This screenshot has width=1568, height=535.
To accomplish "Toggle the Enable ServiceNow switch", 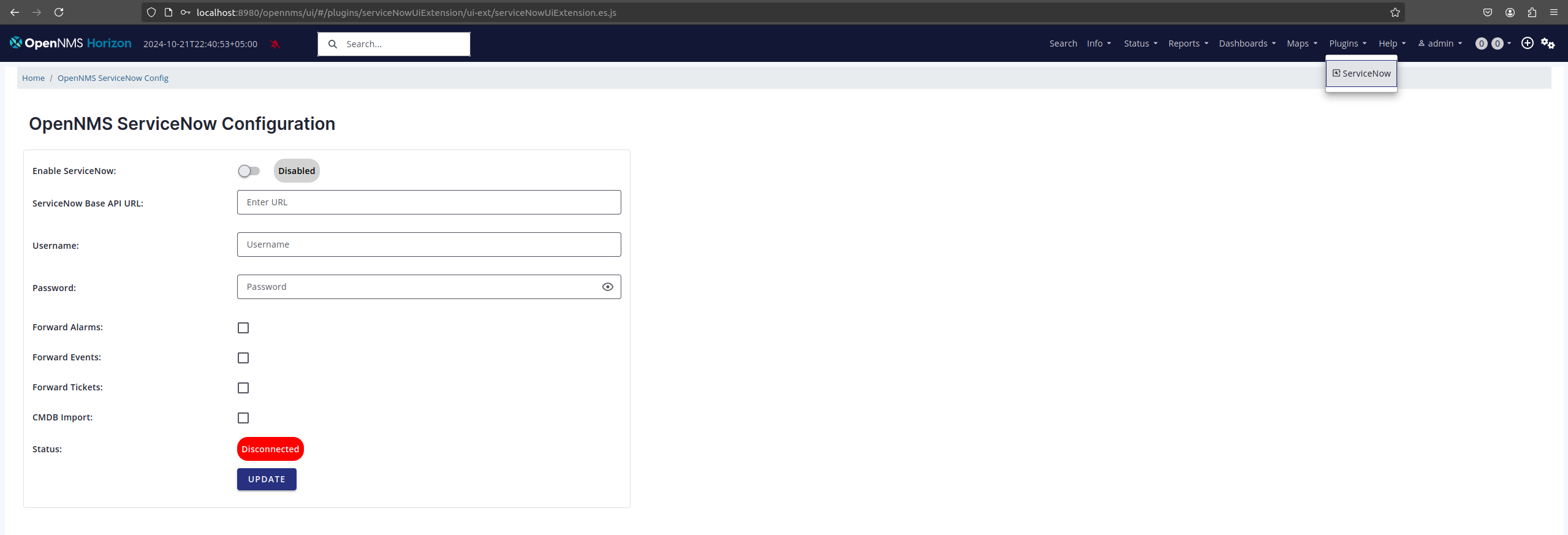I will (x=249, y=171).
